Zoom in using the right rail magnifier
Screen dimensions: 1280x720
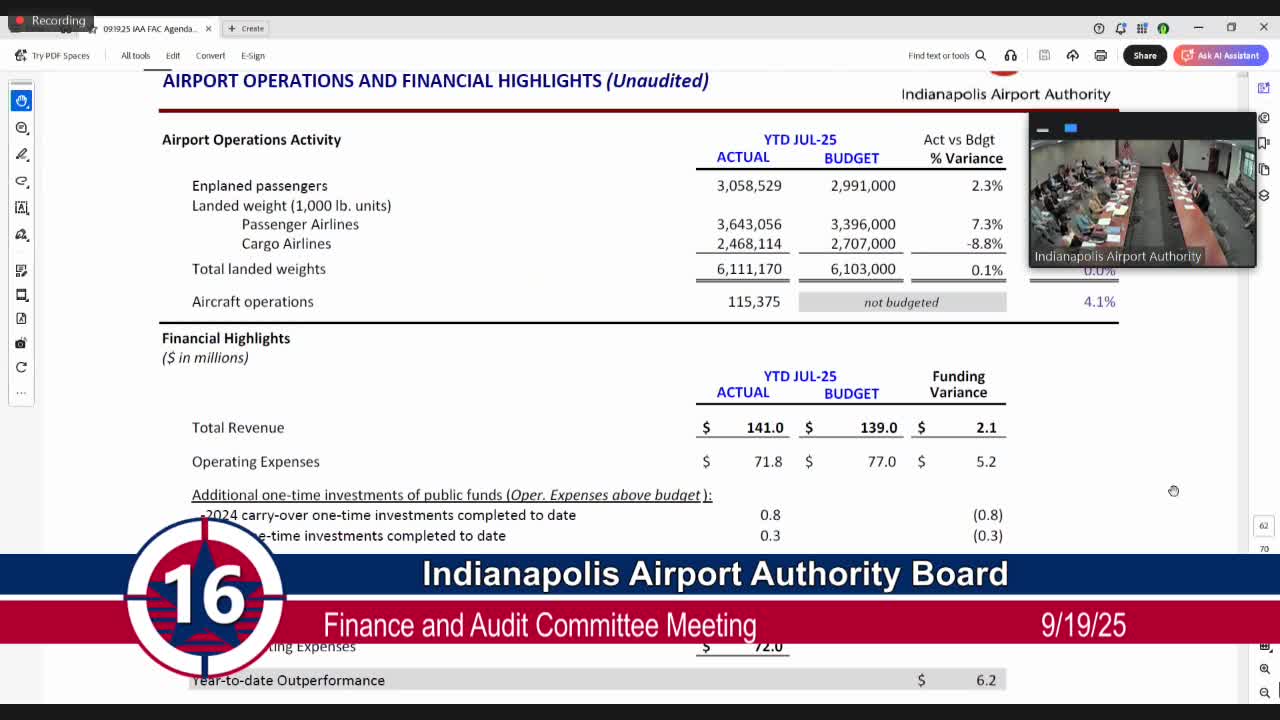click(1265, 669)
